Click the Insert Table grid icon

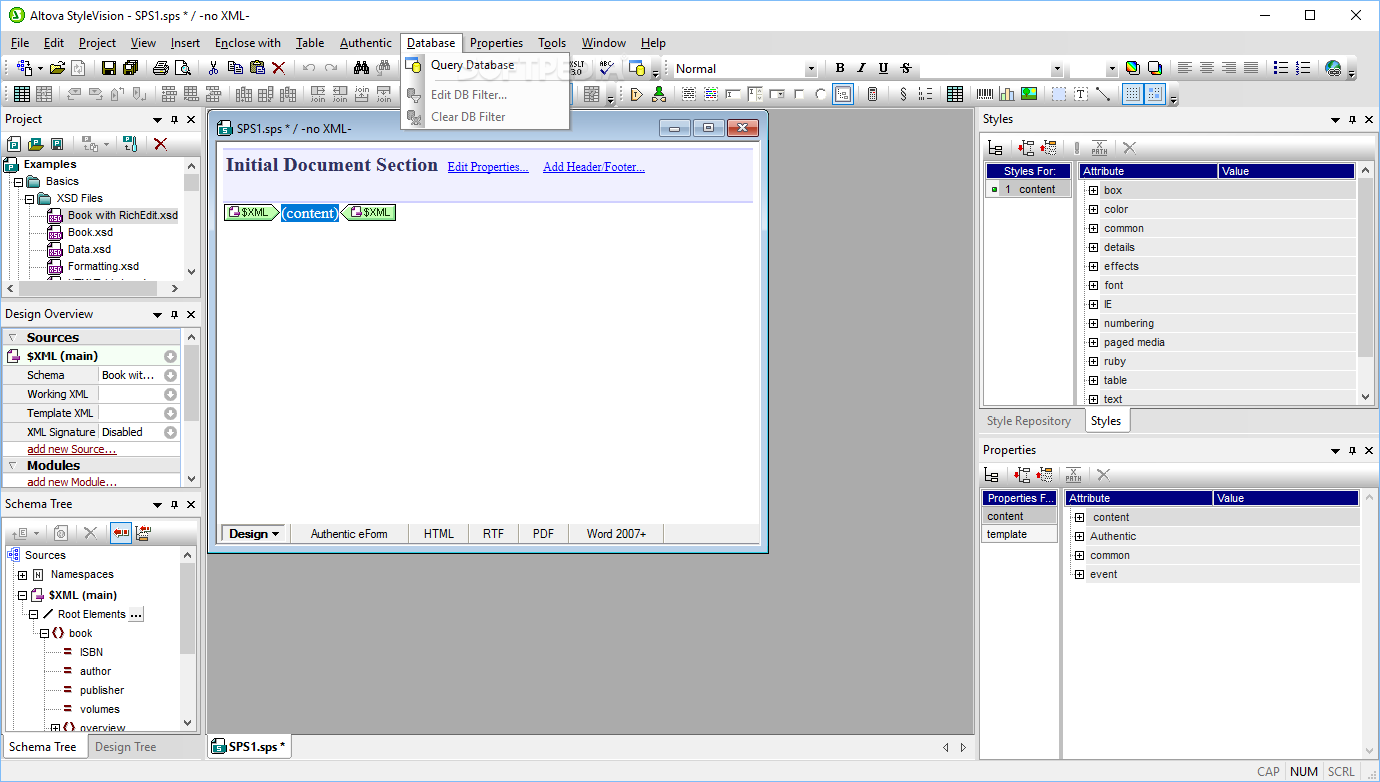click(955, 94)
